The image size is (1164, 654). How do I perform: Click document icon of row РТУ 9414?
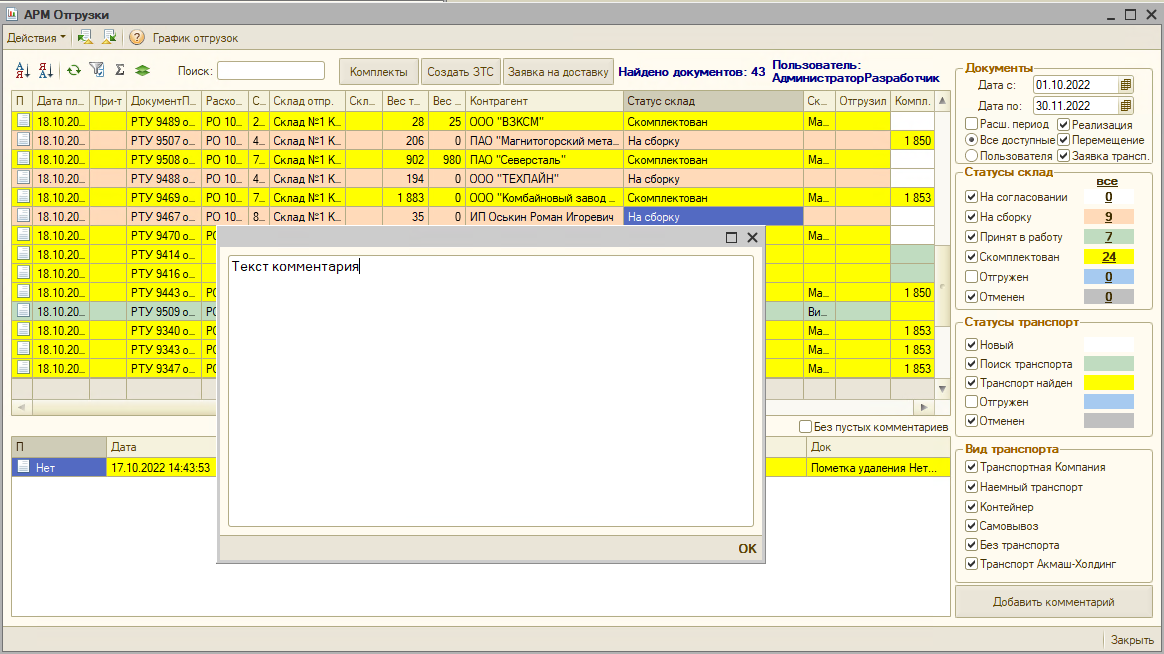pyautogui.click(x=23, y=254)
